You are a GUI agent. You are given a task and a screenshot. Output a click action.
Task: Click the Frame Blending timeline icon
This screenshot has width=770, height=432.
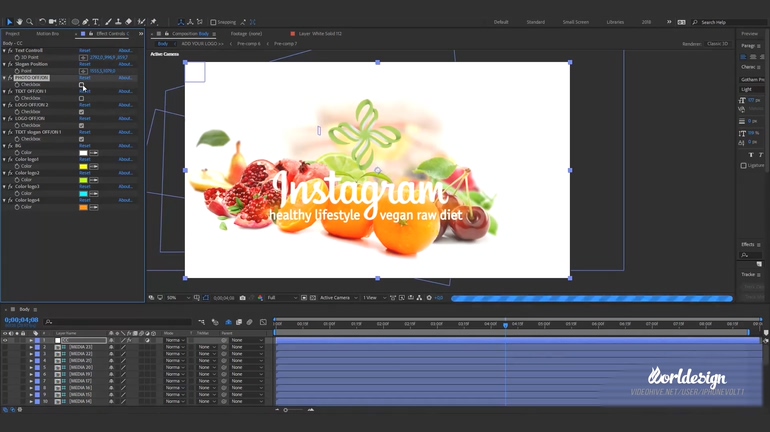[x=239, y=322]
